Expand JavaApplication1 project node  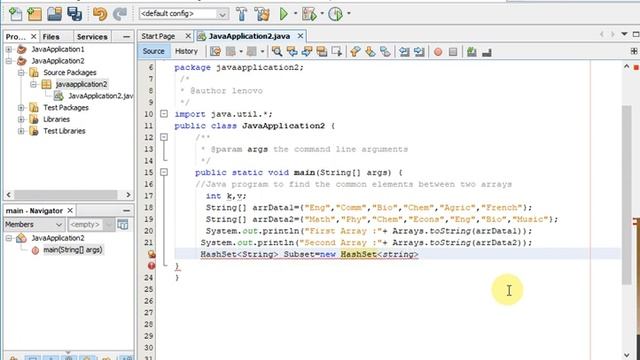point(9,49)
